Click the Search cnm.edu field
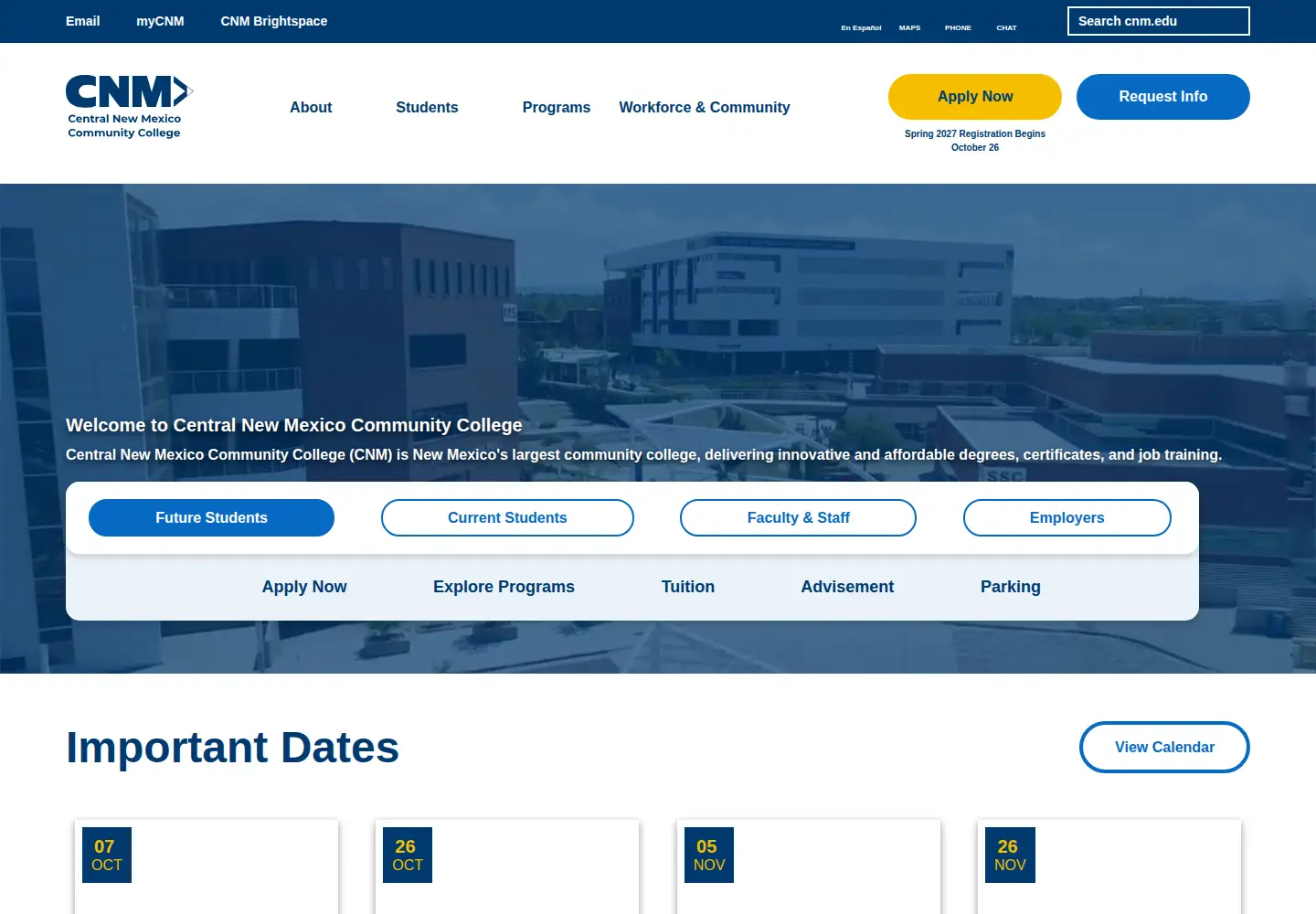Viewport: 1316px width, 914px height. [1158, 21]
